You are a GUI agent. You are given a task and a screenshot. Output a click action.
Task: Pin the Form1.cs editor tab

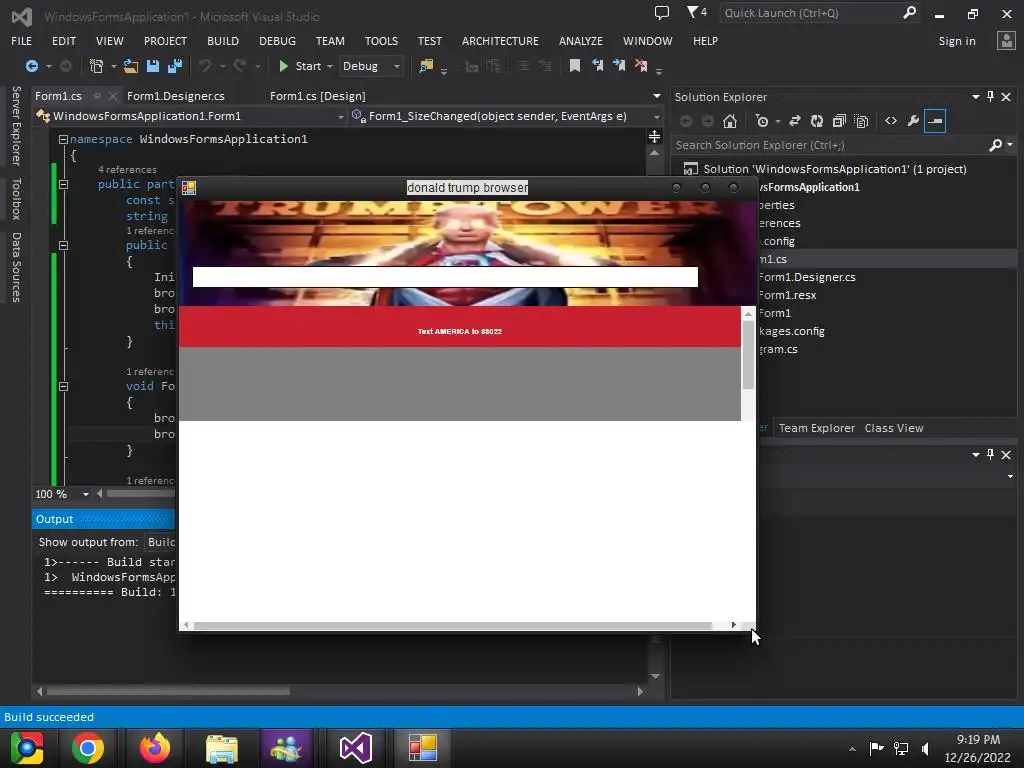click(x=97, y=96)
